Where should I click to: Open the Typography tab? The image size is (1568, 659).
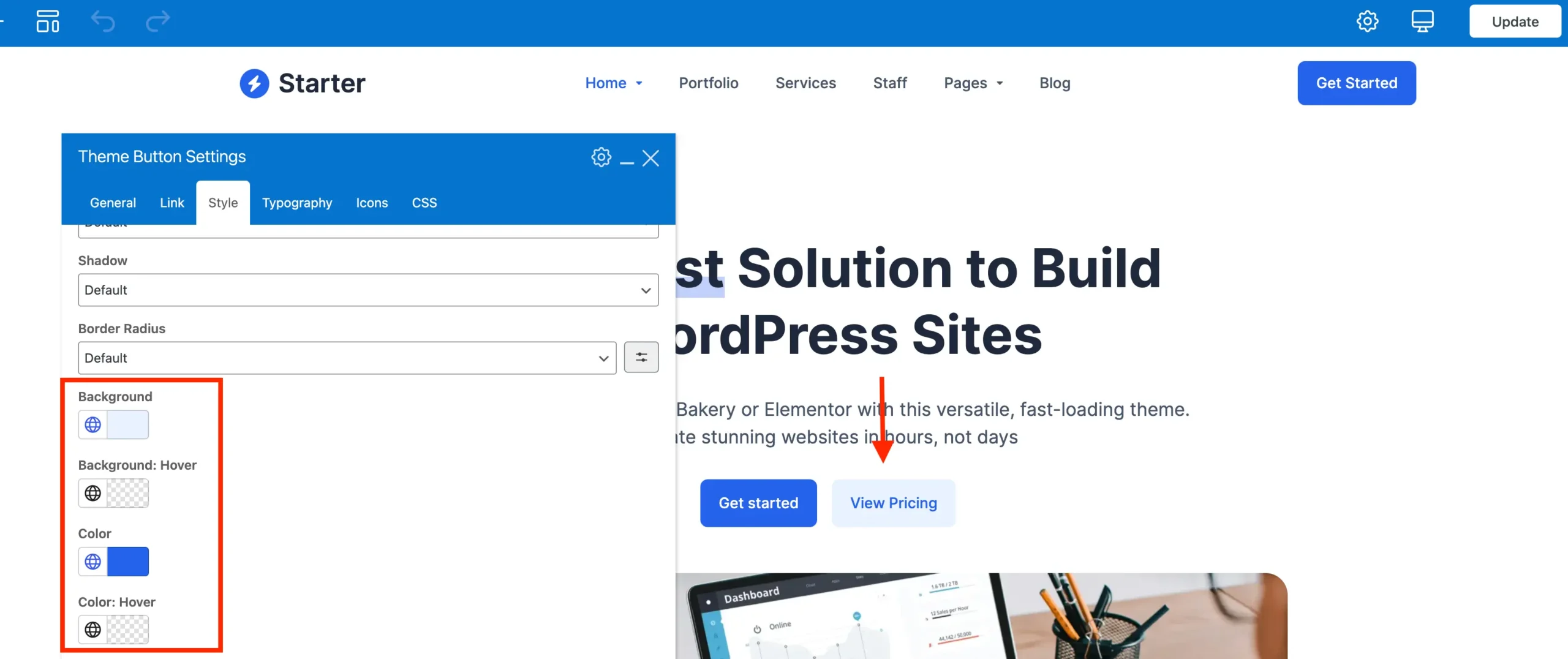[297, 203]
